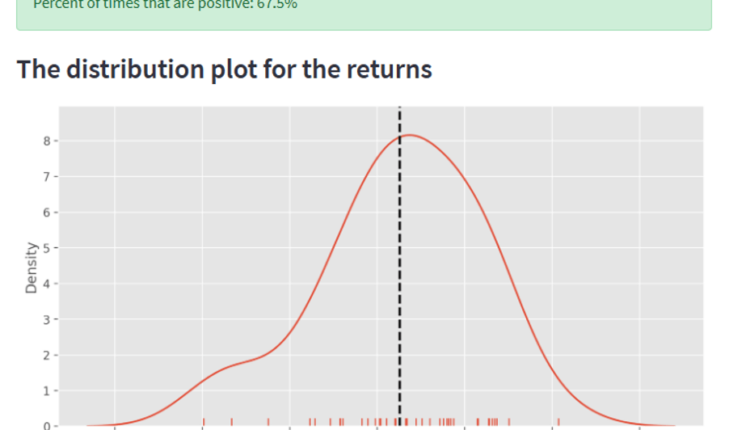
Task: Click the y-axis tick label 7
Action: click(46, 177)
